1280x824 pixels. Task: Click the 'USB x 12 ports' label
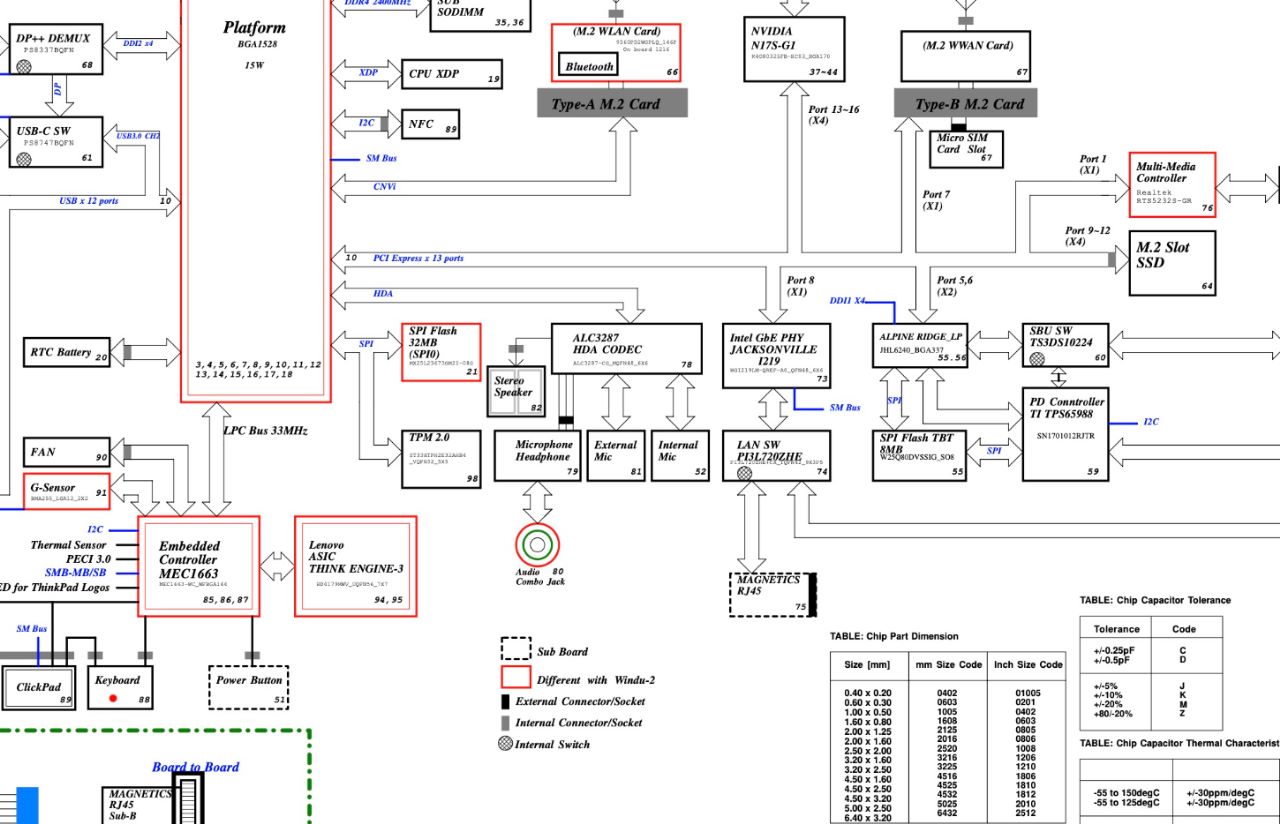click(88, 201)
